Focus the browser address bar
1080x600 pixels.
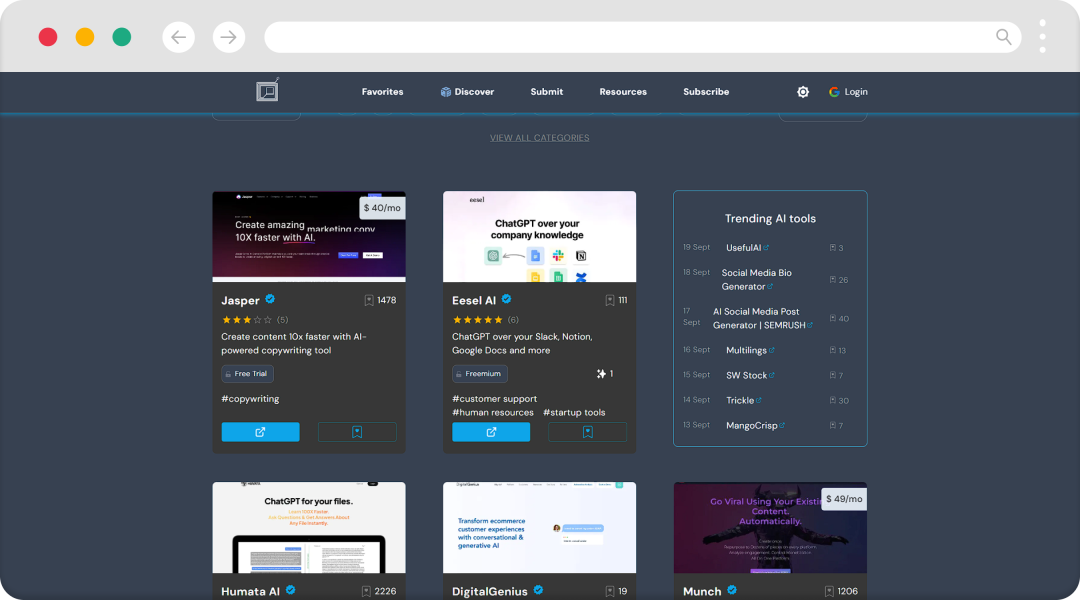(x=643, y=37)
